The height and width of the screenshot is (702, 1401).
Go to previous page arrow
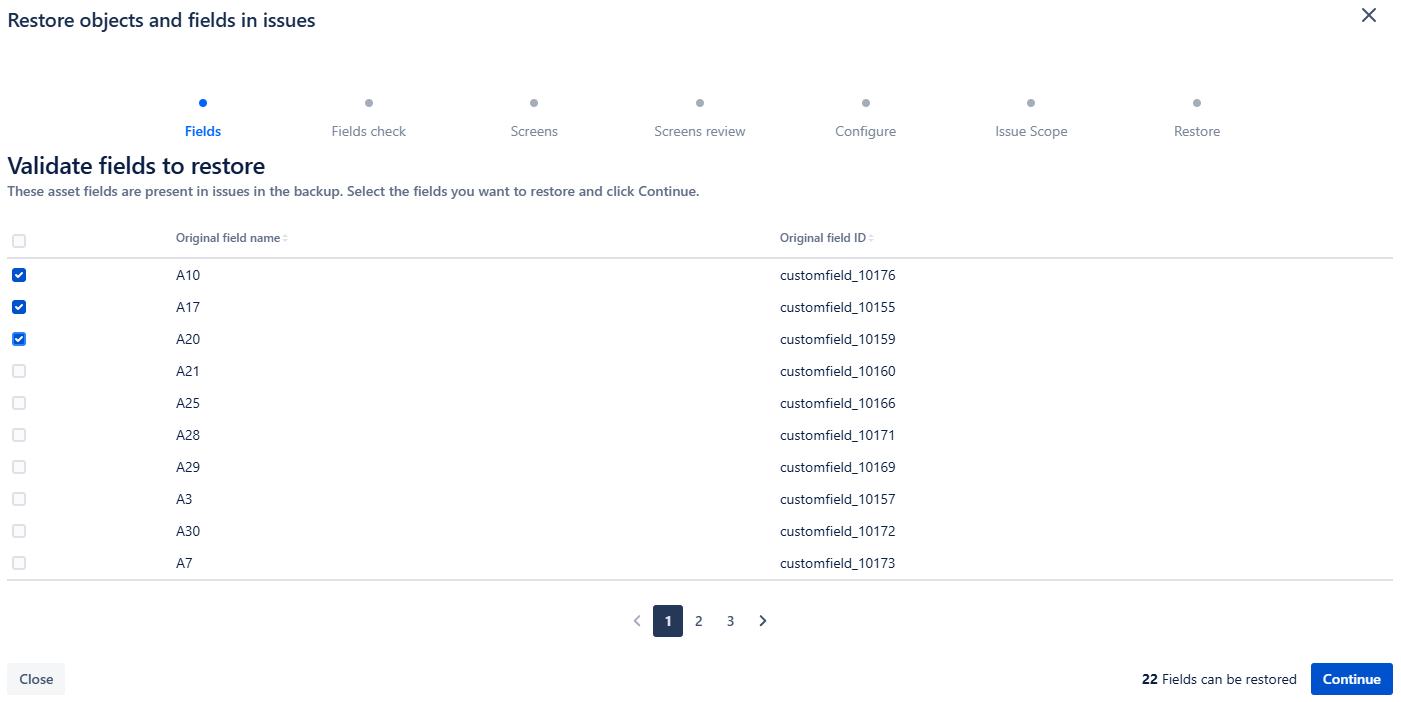point(637,621)
